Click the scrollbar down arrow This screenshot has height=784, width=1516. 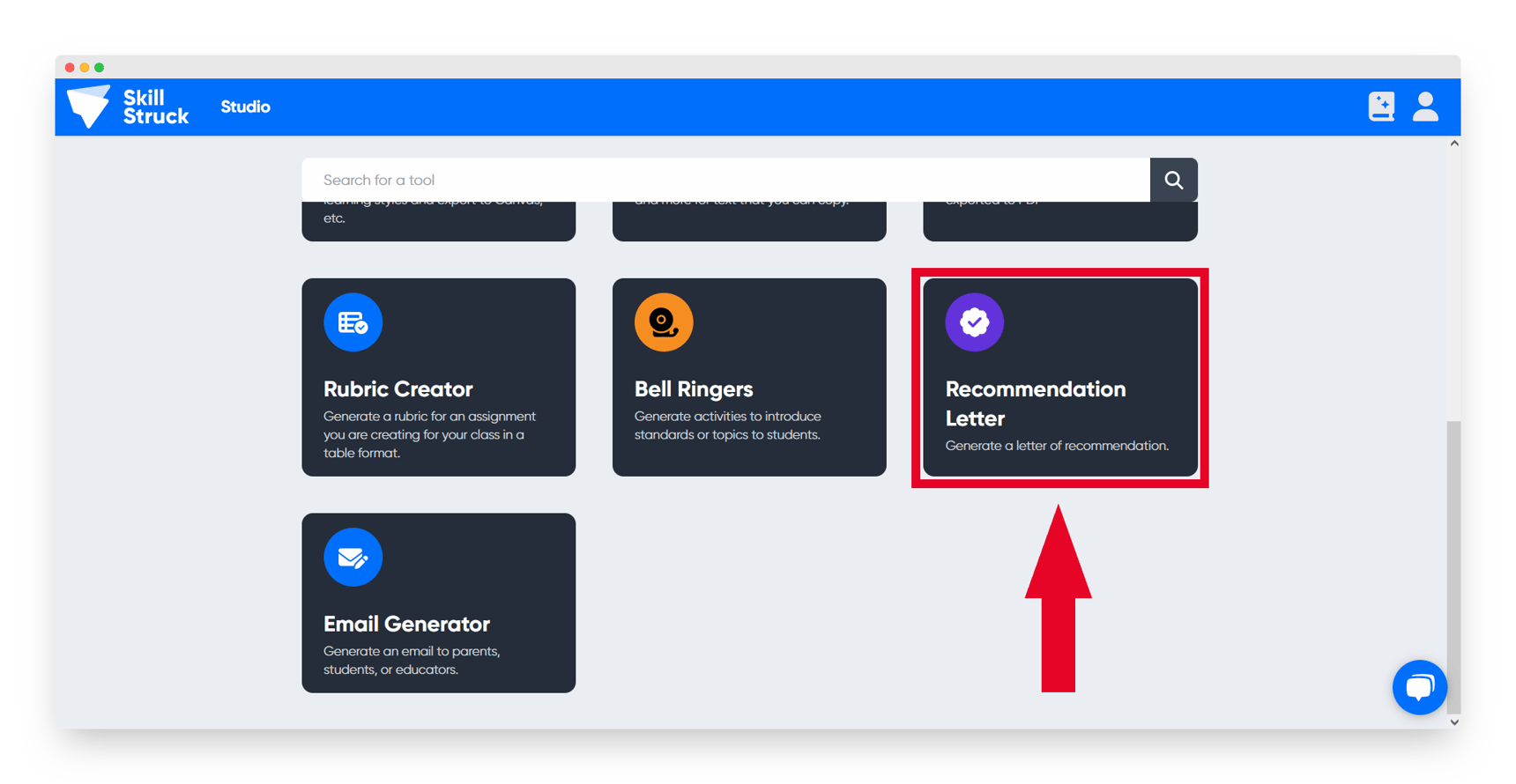pos(1454,721)
